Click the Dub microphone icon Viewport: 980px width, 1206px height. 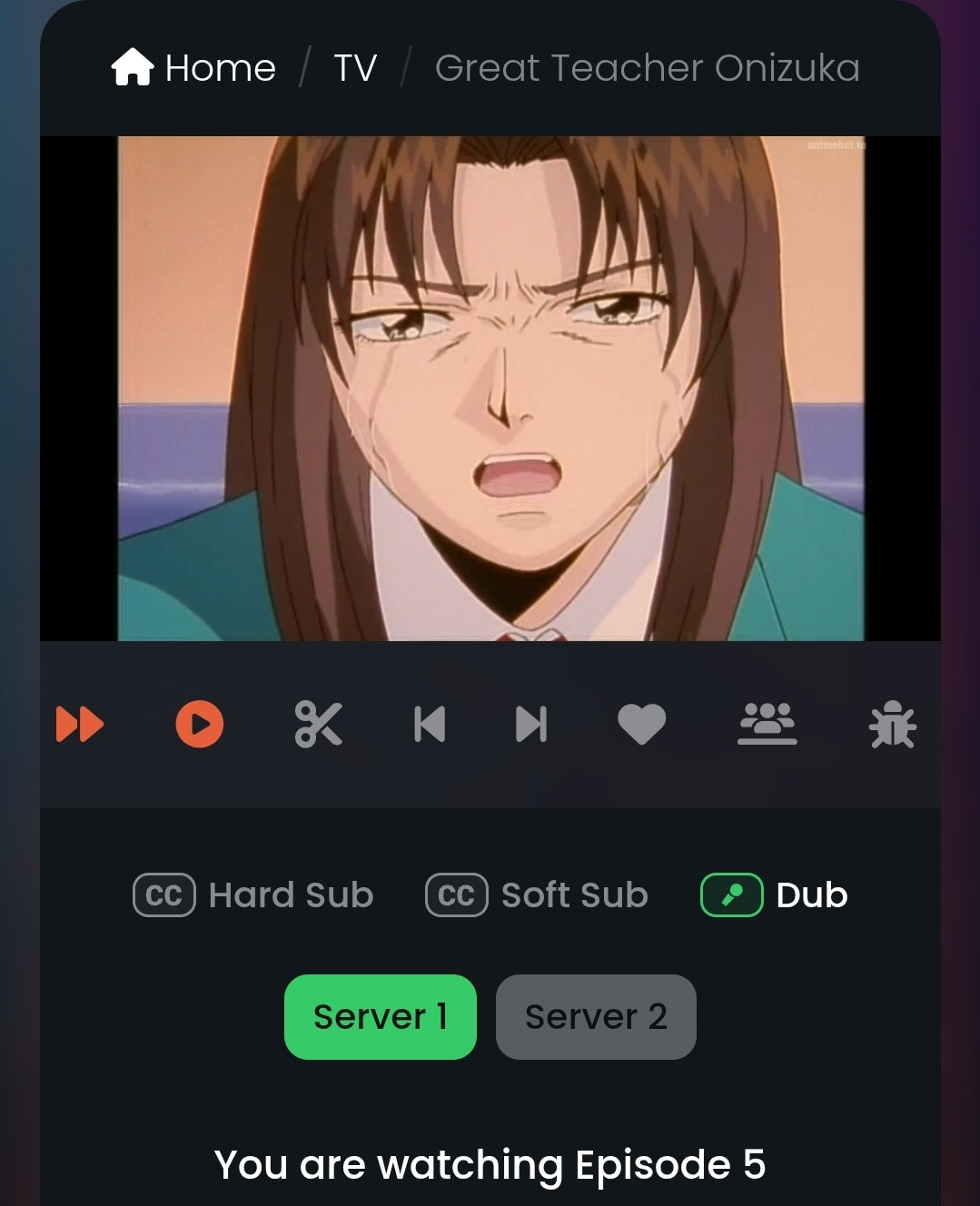[x=732, y=895]
